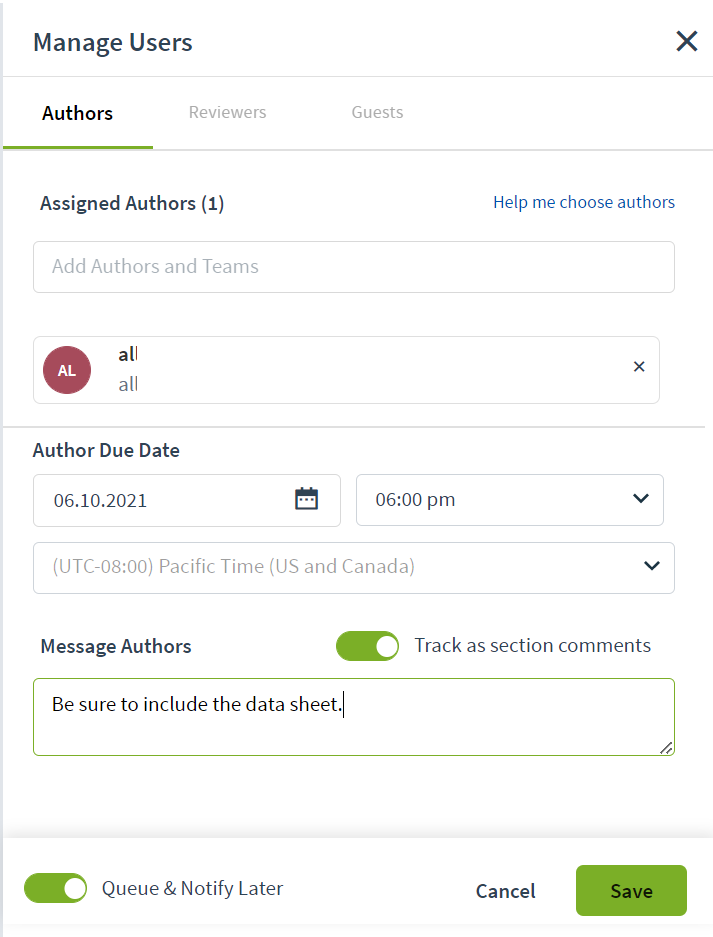713x937 pixels.
Task: Disable Queue & Notify Later toggle
Action: click(x=56, y=888)
